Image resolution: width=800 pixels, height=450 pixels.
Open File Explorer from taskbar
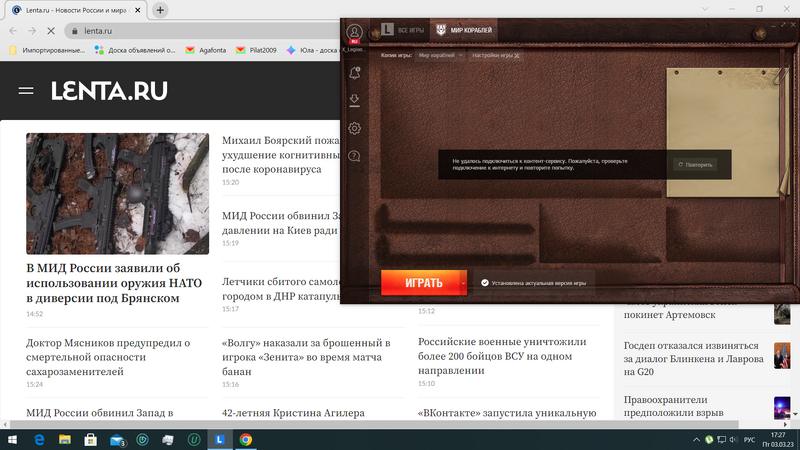(x=65, y=439)
